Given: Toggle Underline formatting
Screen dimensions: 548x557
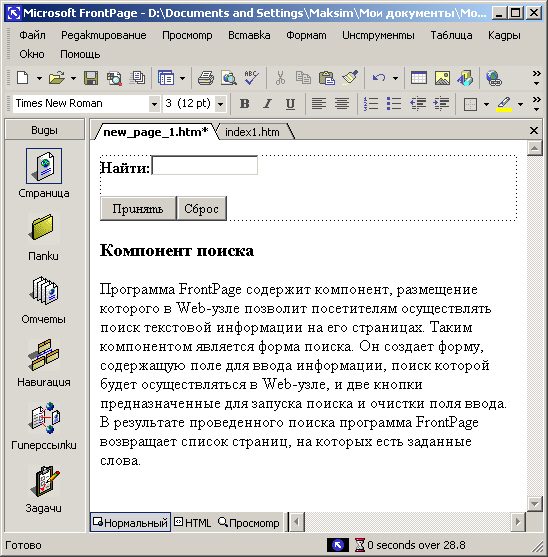Looking at the screenshot, I should click(x=290, y=104).
